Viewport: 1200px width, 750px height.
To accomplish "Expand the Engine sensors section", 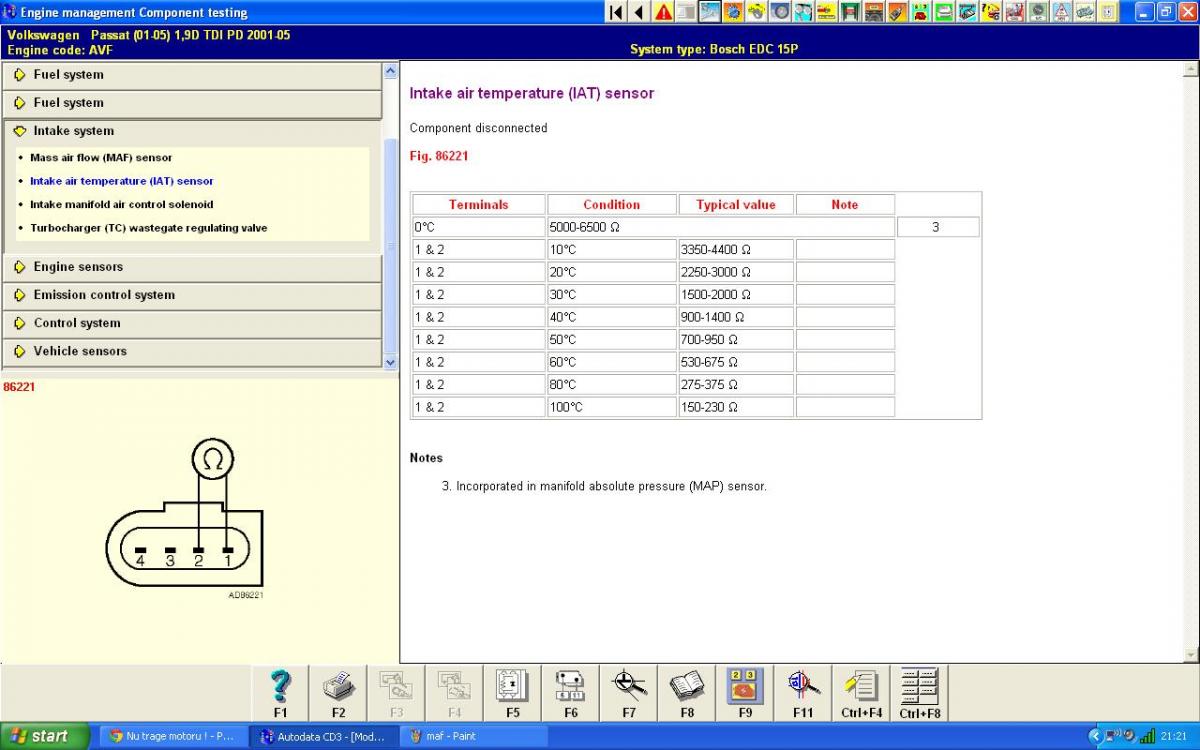I will 78,267.
